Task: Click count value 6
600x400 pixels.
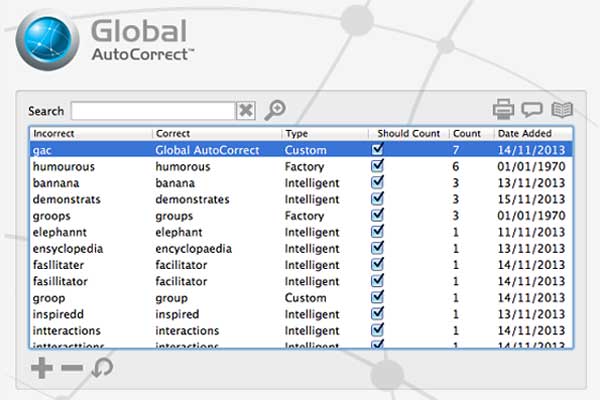Action: [455, 167]
